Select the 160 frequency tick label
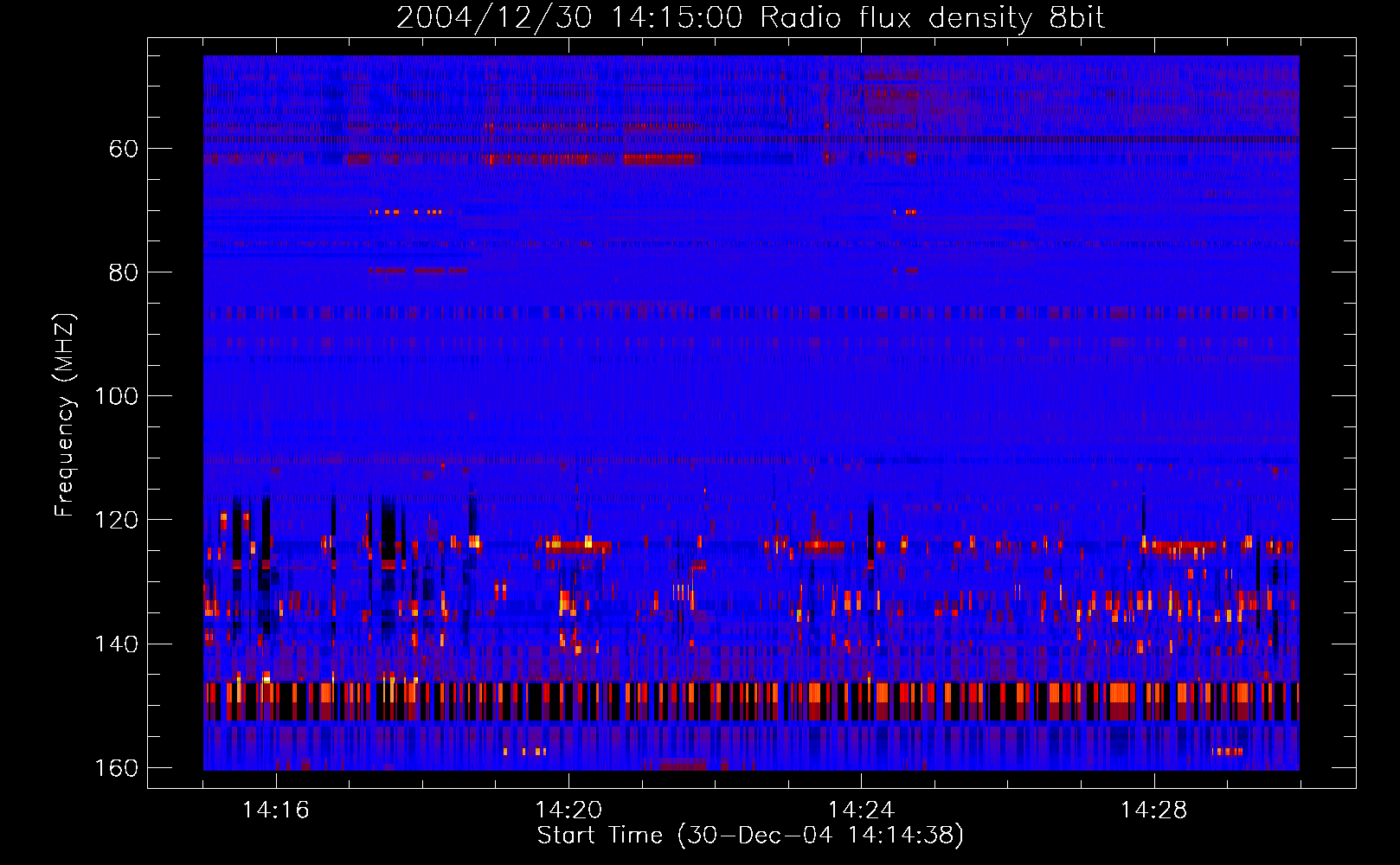Screen dimensions: 1400x865 point(116,768)
